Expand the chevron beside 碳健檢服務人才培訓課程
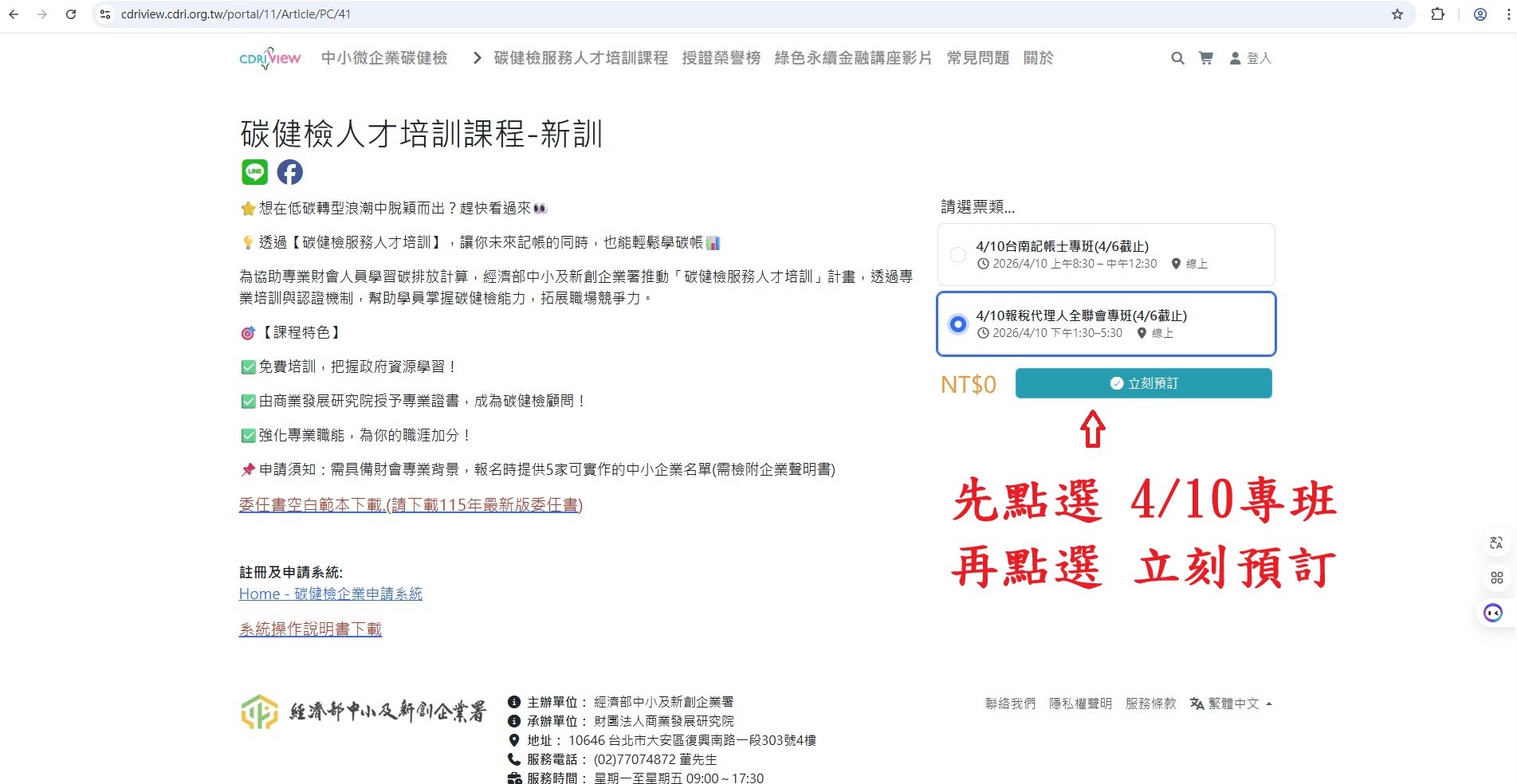The image size is (1517, 784). [477, 58]
